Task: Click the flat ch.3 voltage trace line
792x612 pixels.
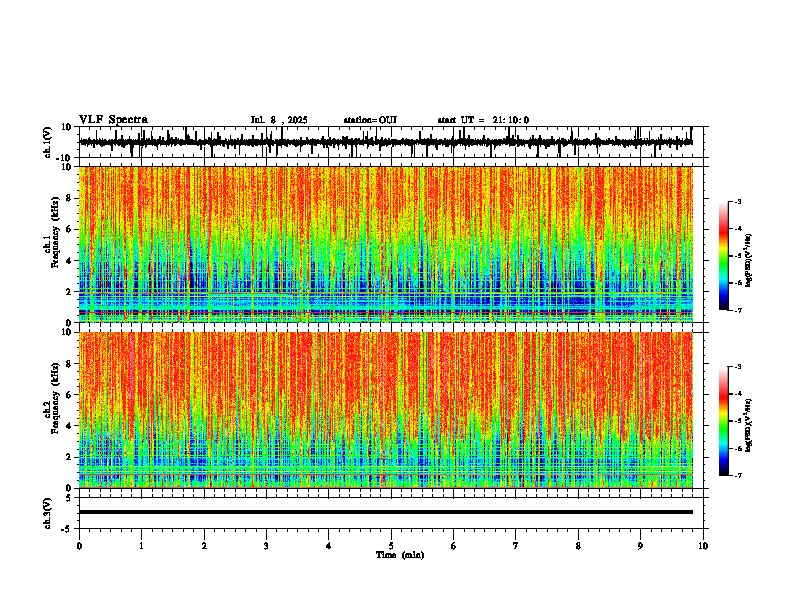Action: pyautogui.click(x=386, y=512)
